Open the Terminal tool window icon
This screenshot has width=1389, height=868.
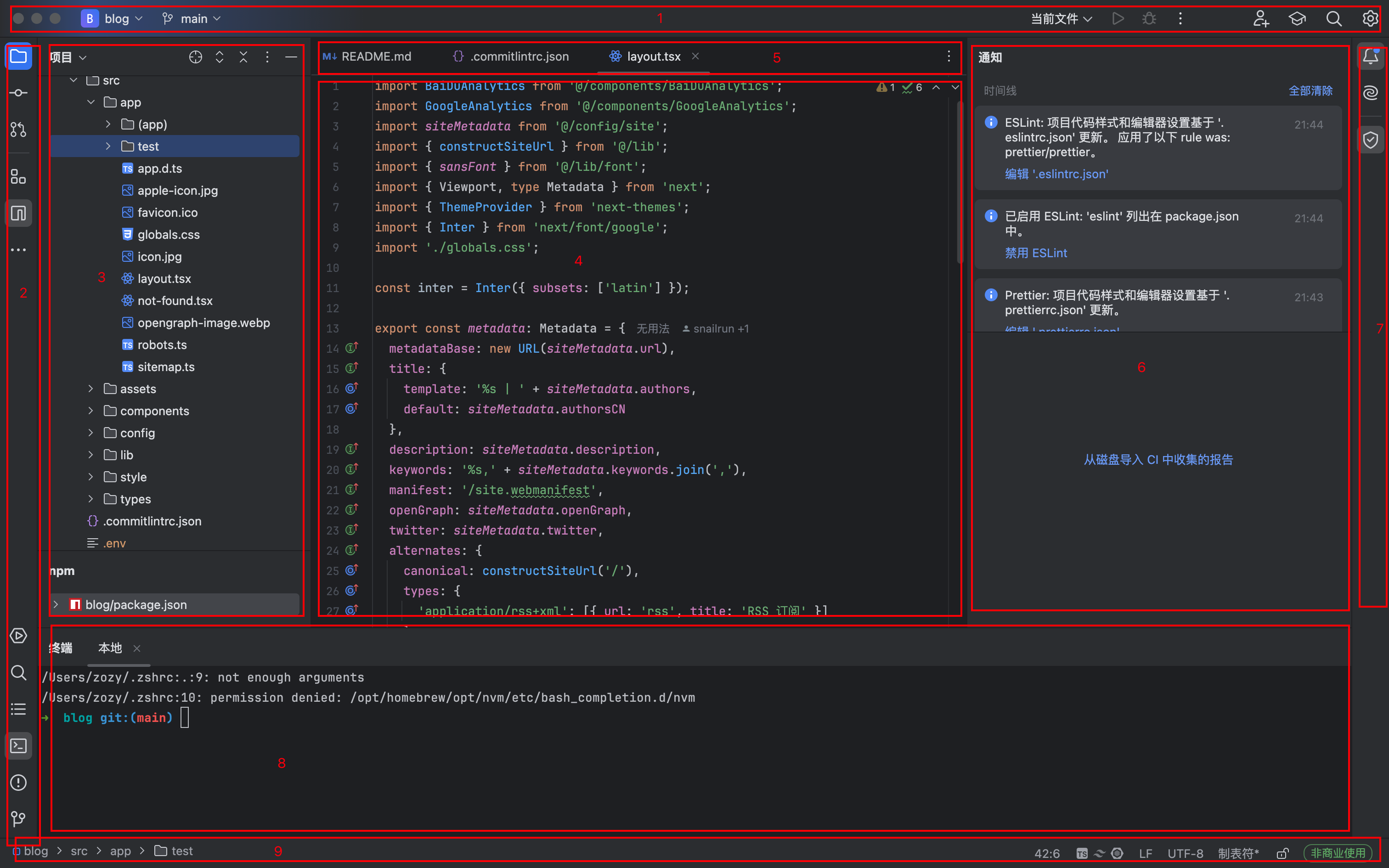[18, 746]
